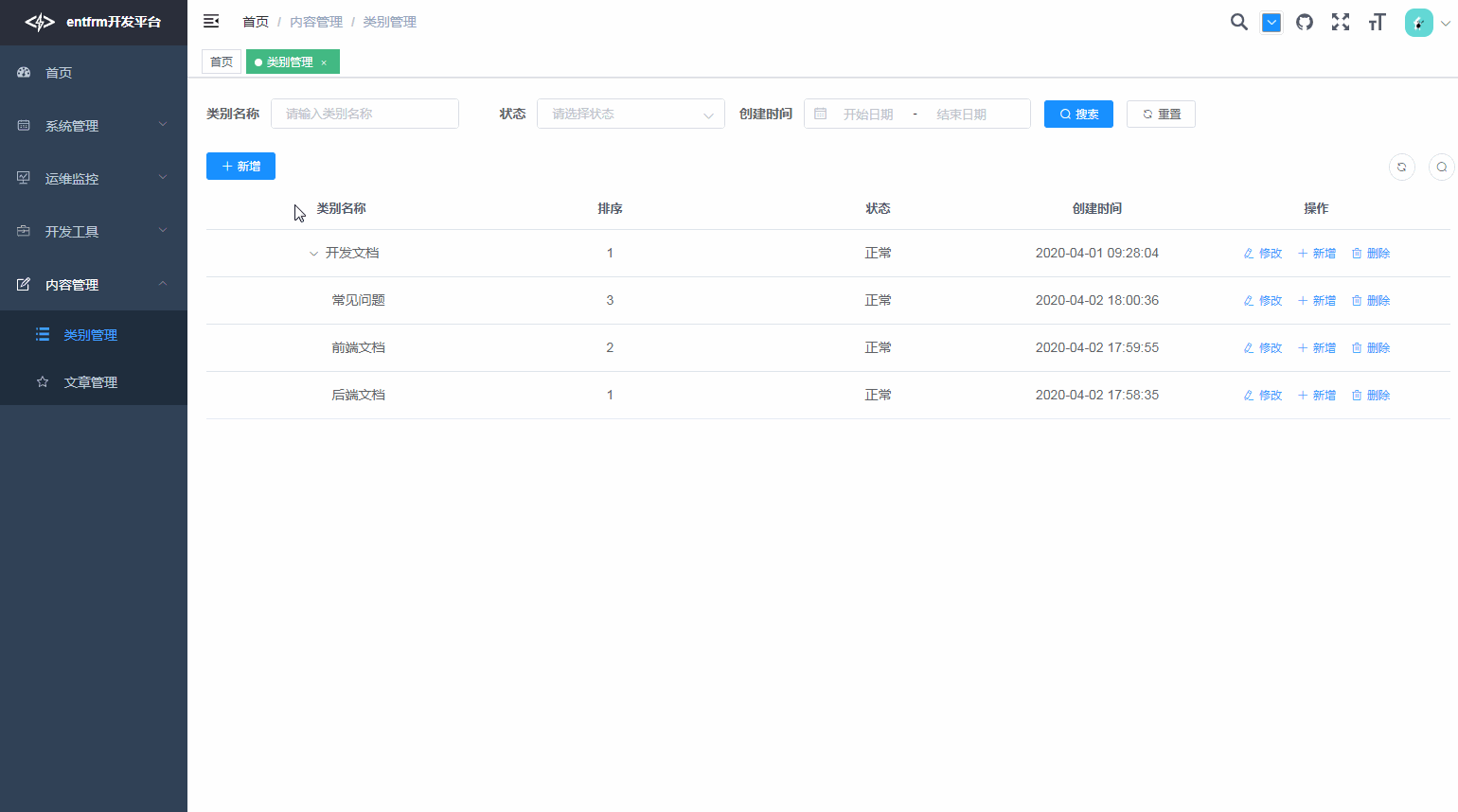Click the 类别名称 column header
Viewport: 1458px width, 812px height.
click(341, 208)
